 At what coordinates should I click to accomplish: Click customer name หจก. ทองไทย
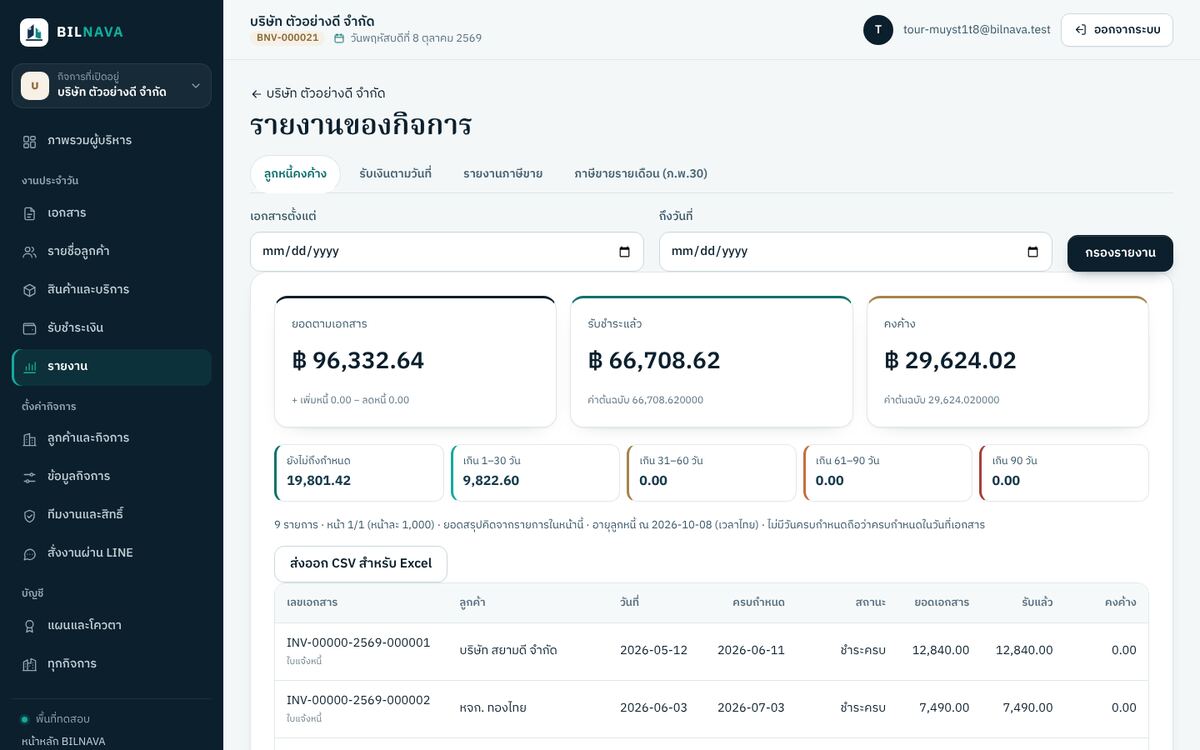[x=493, y=708]
